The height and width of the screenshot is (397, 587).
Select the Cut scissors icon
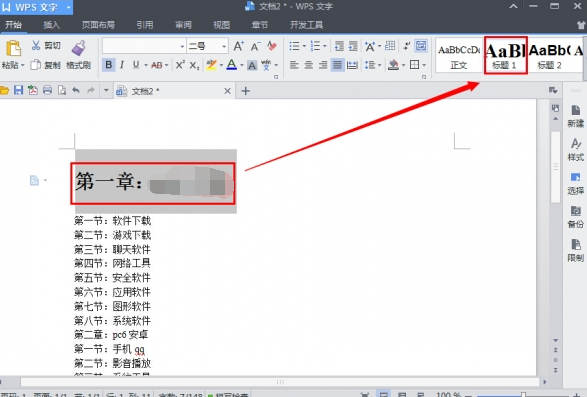click(x=36, y=46)
